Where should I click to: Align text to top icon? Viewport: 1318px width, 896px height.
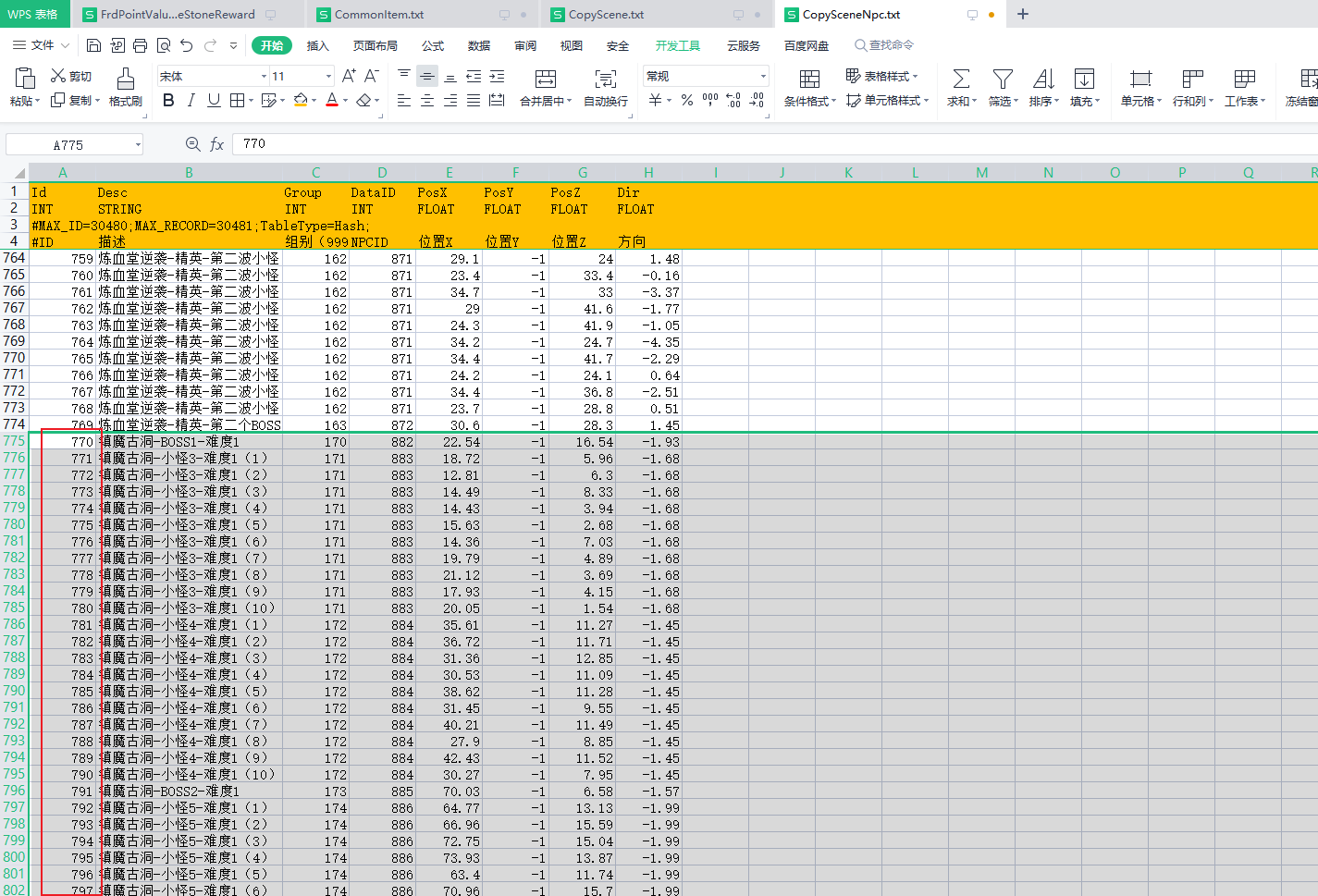(404, 76)
